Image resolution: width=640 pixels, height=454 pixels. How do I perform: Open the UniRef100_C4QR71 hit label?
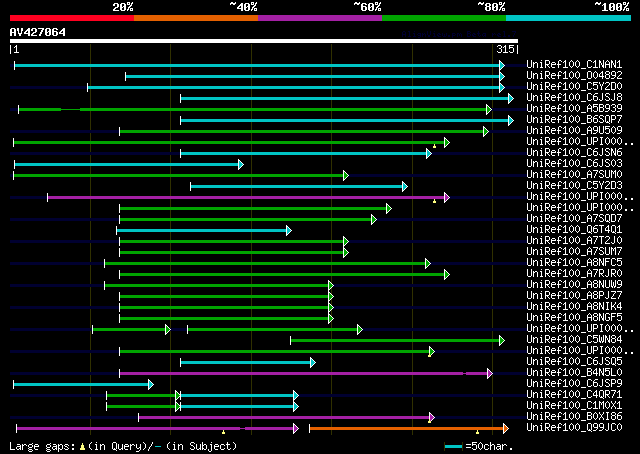tap(574, 395)
